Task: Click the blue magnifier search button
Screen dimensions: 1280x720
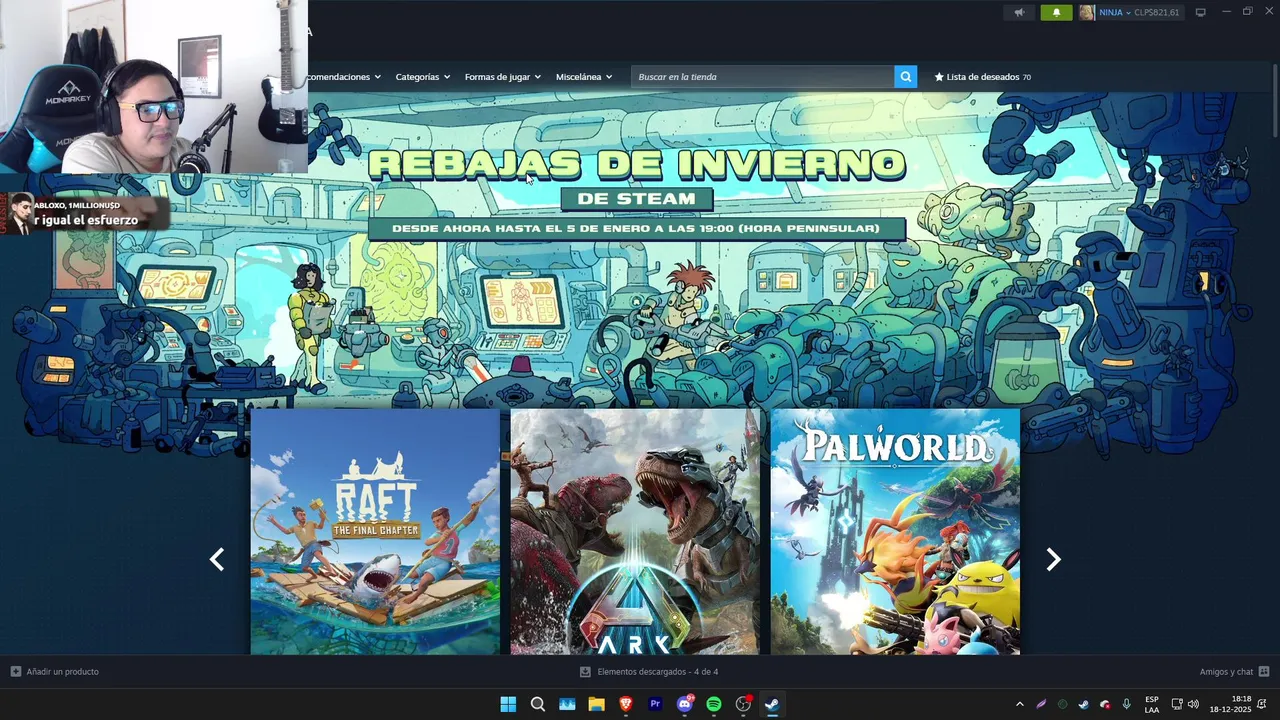Action: click(906, 77)
